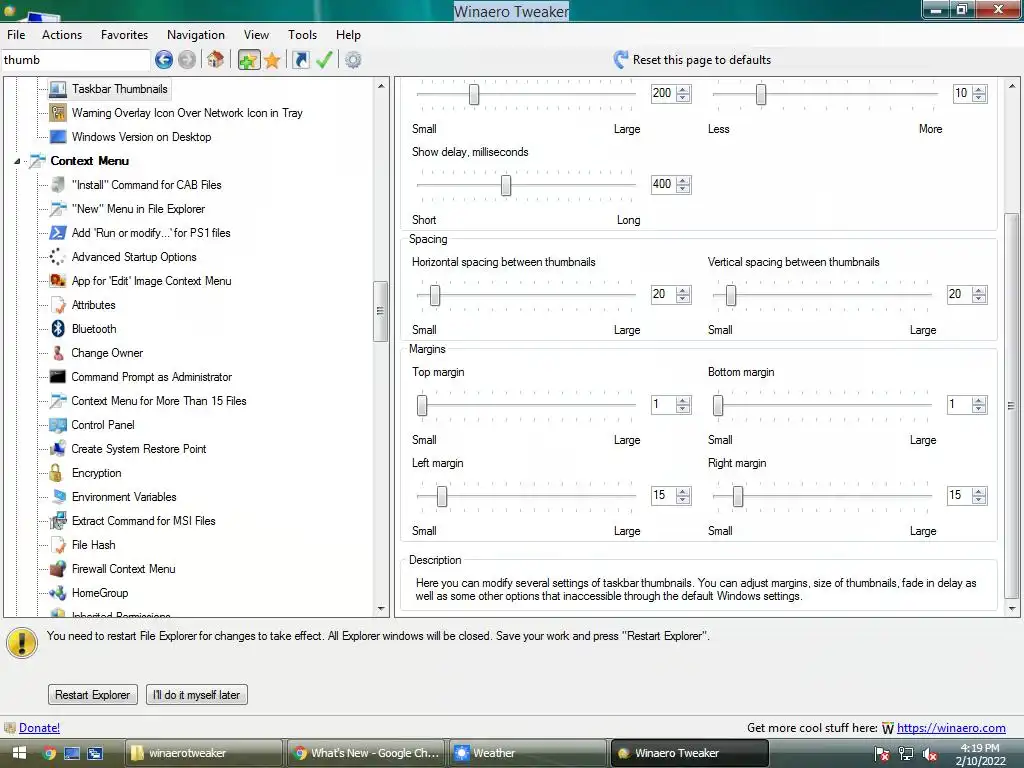Click the Right margin slider thumb
The height and width of the screenshot is (768, 1024).
tap(738, 496)
